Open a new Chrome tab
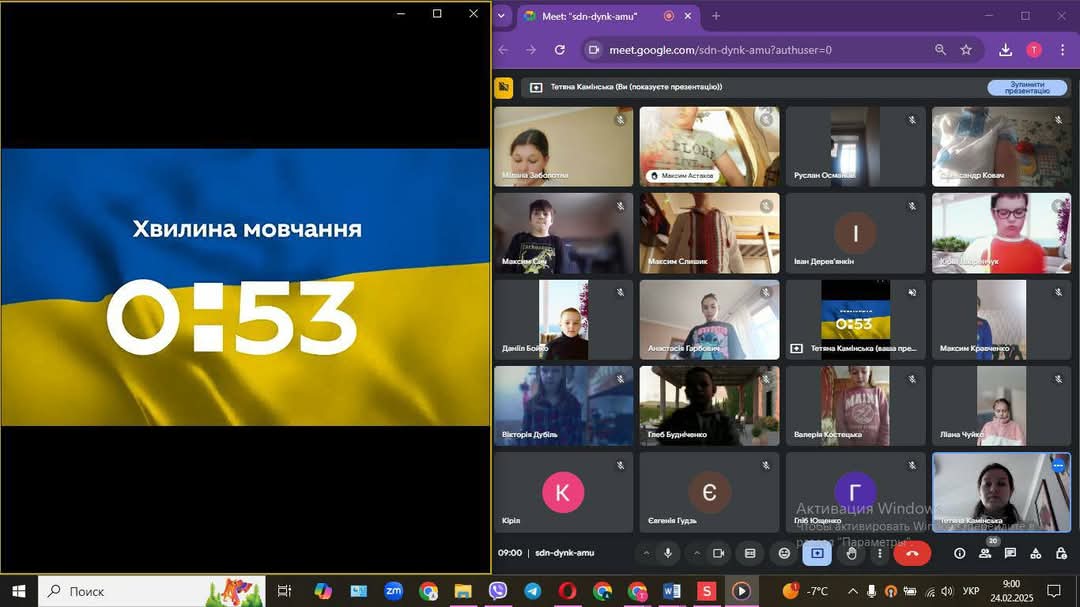Image resolution: width=1080 pixels, height=607 pixels. (x=716, y=16)
